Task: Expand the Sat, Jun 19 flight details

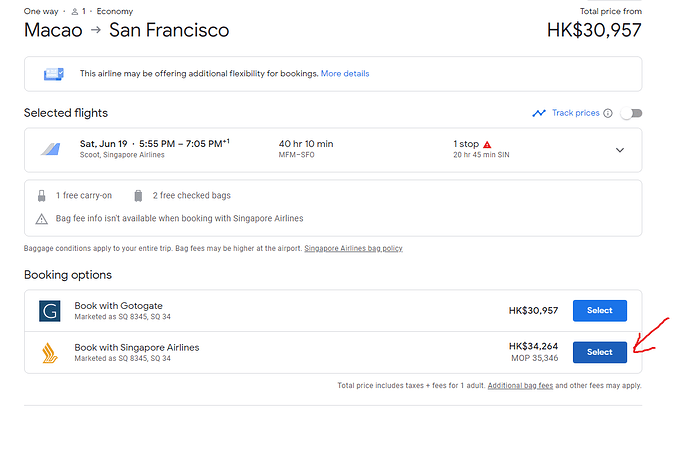Action: tap(620, 150)
